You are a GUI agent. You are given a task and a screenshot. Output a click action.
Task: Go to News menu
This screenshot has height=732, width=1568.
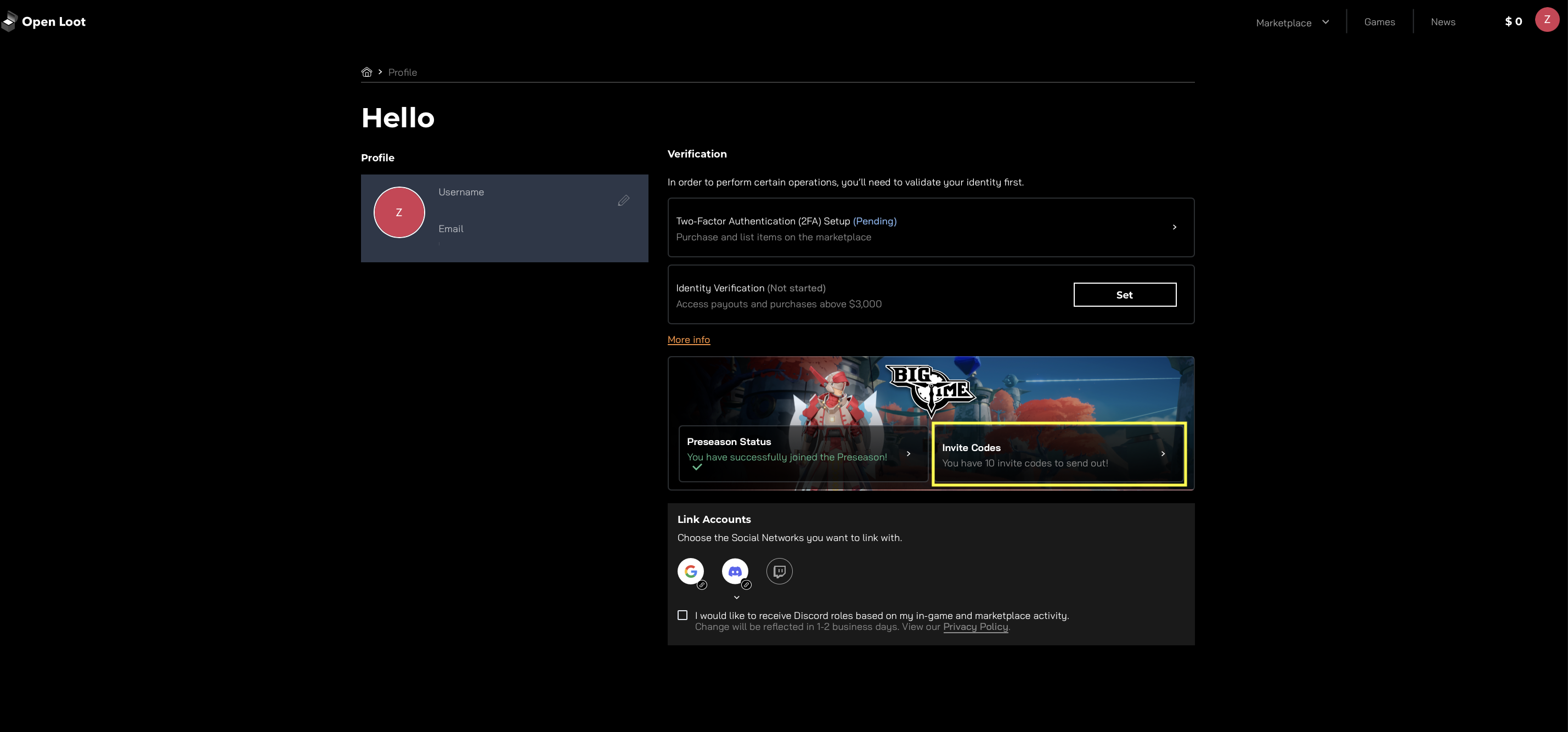(1442, 22)
